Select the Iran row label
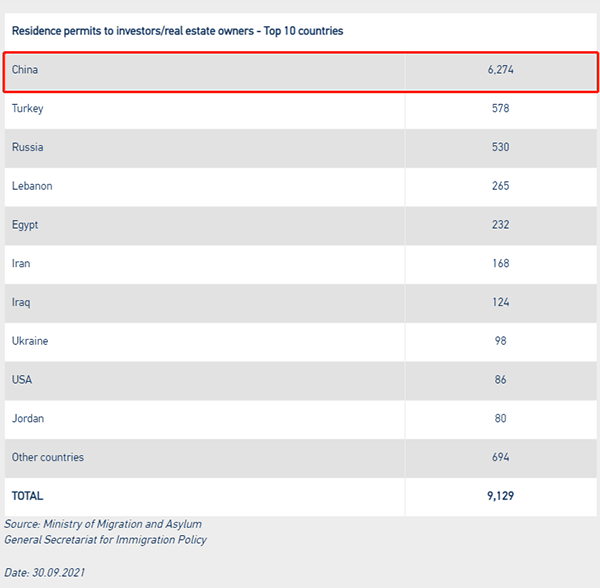600x588 pixels. (x=21, y=264)
